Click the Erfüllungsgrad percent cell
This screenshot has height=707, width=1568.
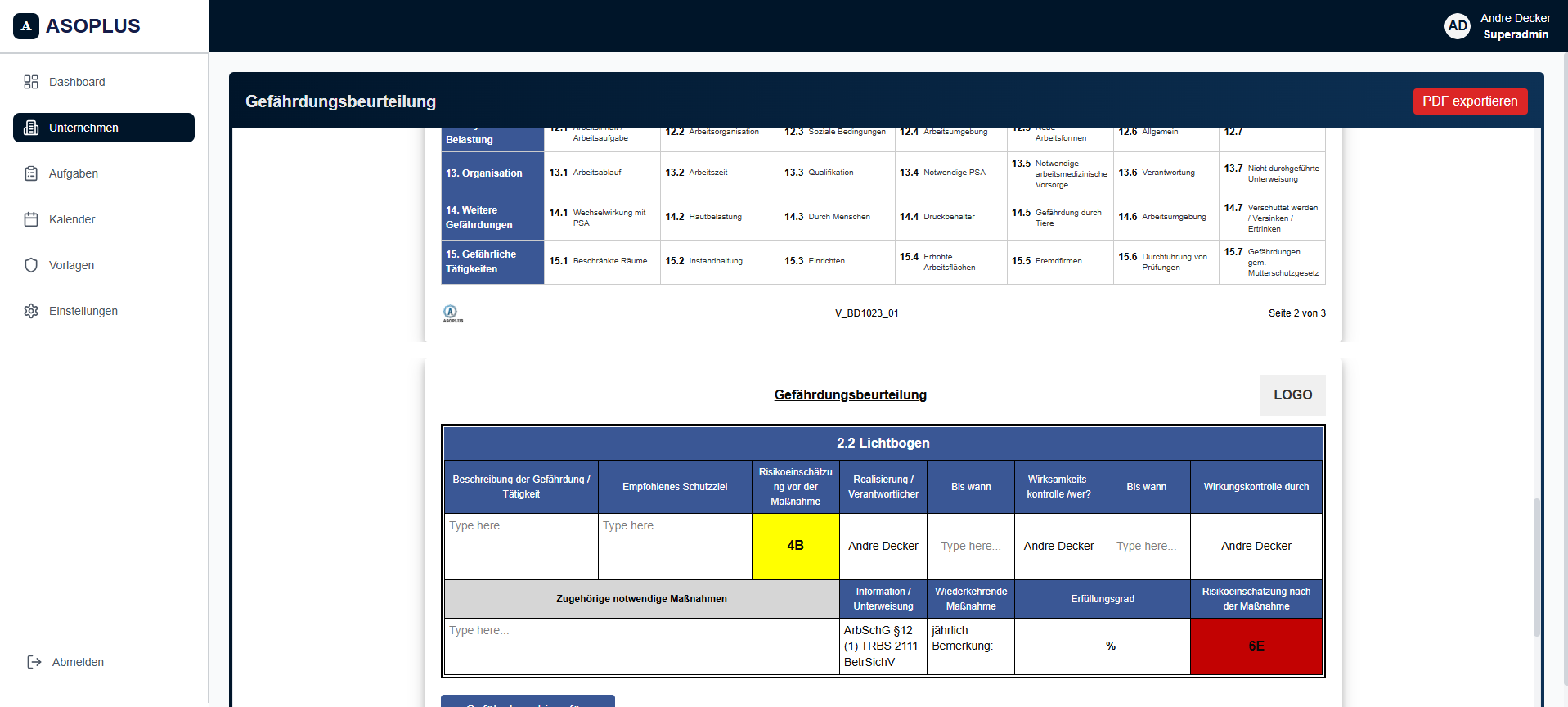point(1103,646)
